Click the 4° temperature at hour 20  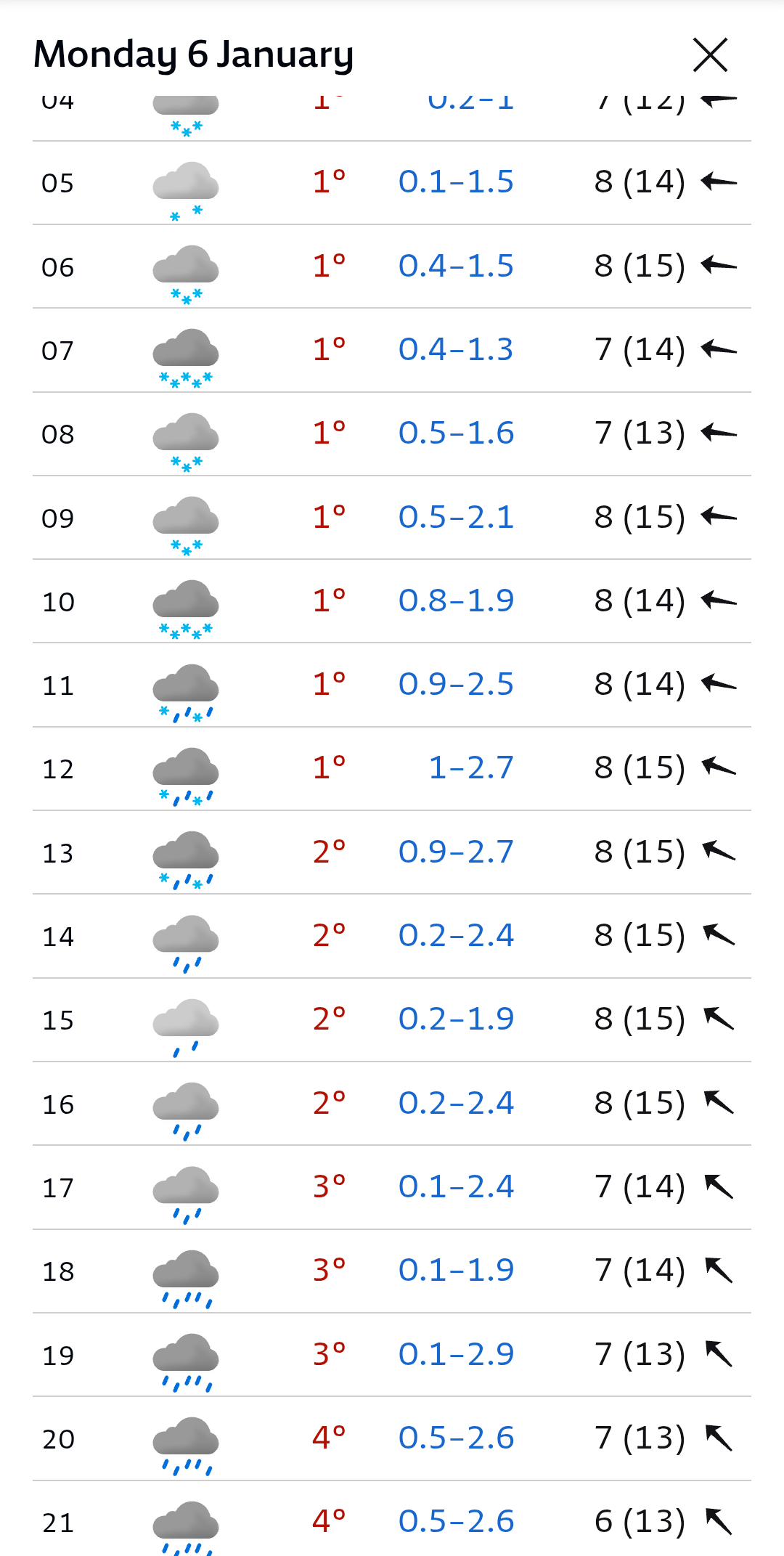point(329,1438)
